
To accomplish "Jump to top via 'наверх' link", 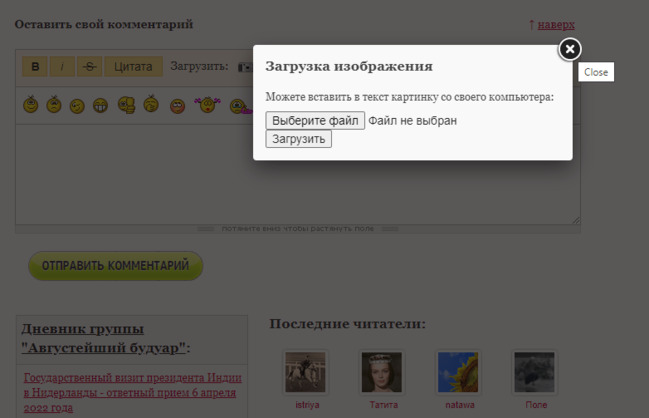I will (555, 24).
